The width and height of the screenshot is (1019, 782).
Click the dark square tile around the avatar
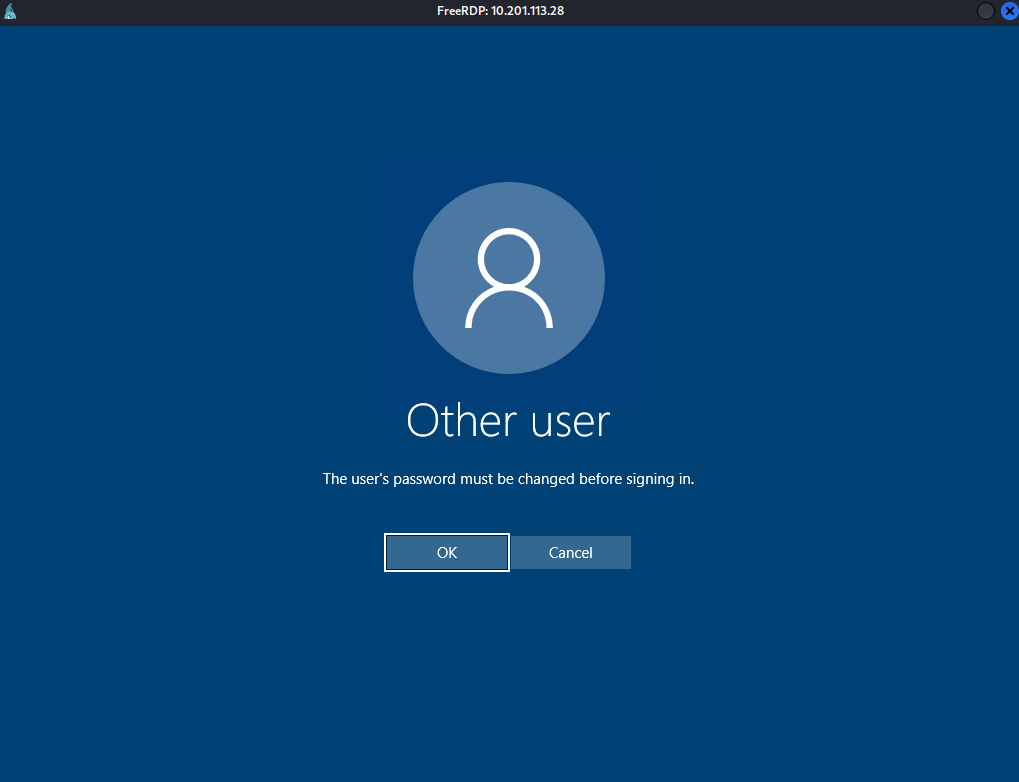397,170
